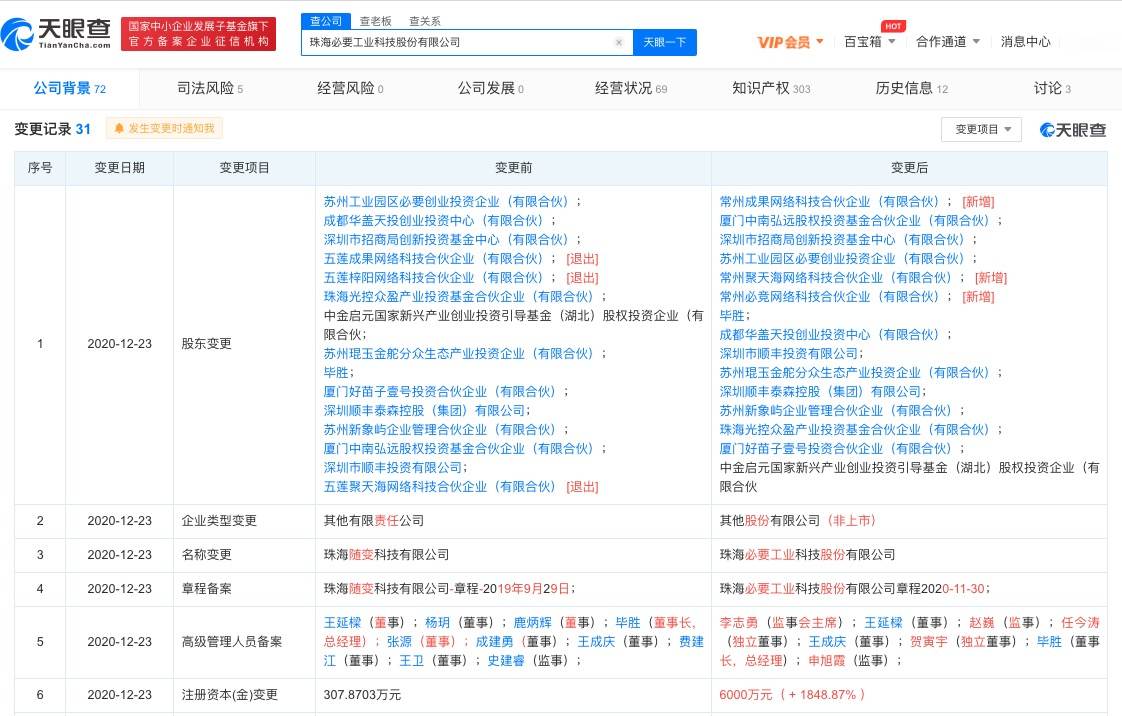Open the VIP会员 dropdown menu
Image resolution: width=1122 pixels, height=716 pixels.
pos(790,42)
